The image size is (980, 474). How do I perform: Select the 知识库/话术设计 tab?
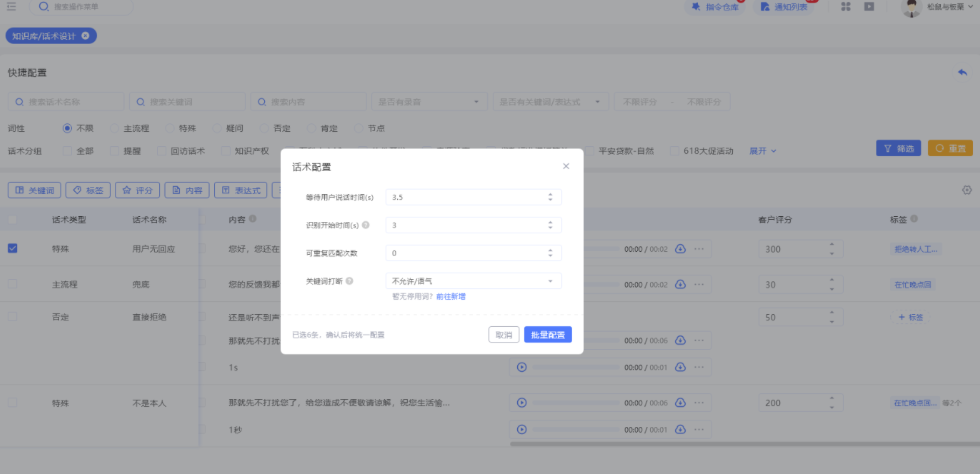pyautogui.click(x=44, y=36)
